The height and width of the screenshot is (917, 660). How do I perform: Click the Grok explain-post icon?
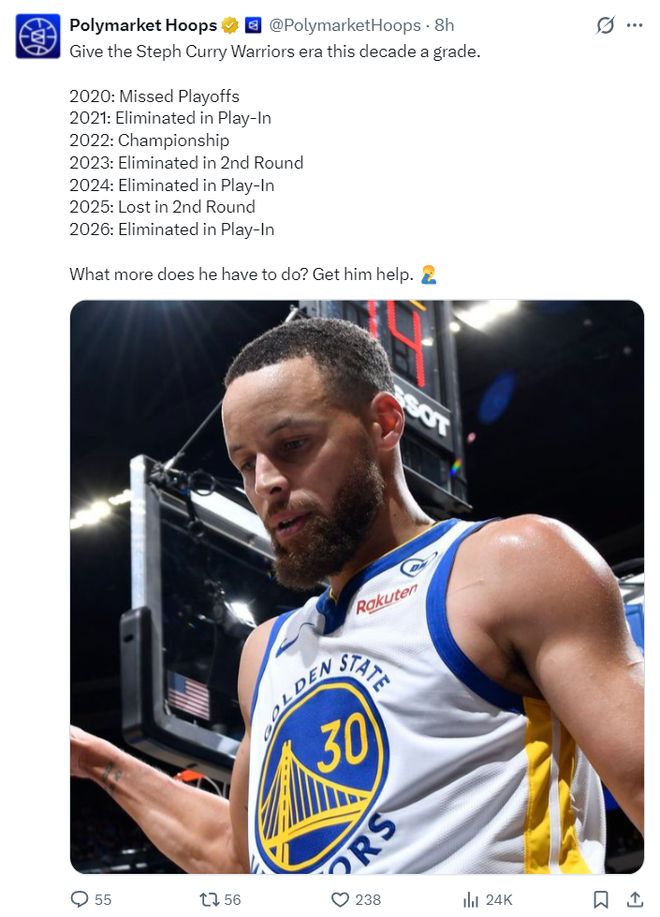point(605,26)
